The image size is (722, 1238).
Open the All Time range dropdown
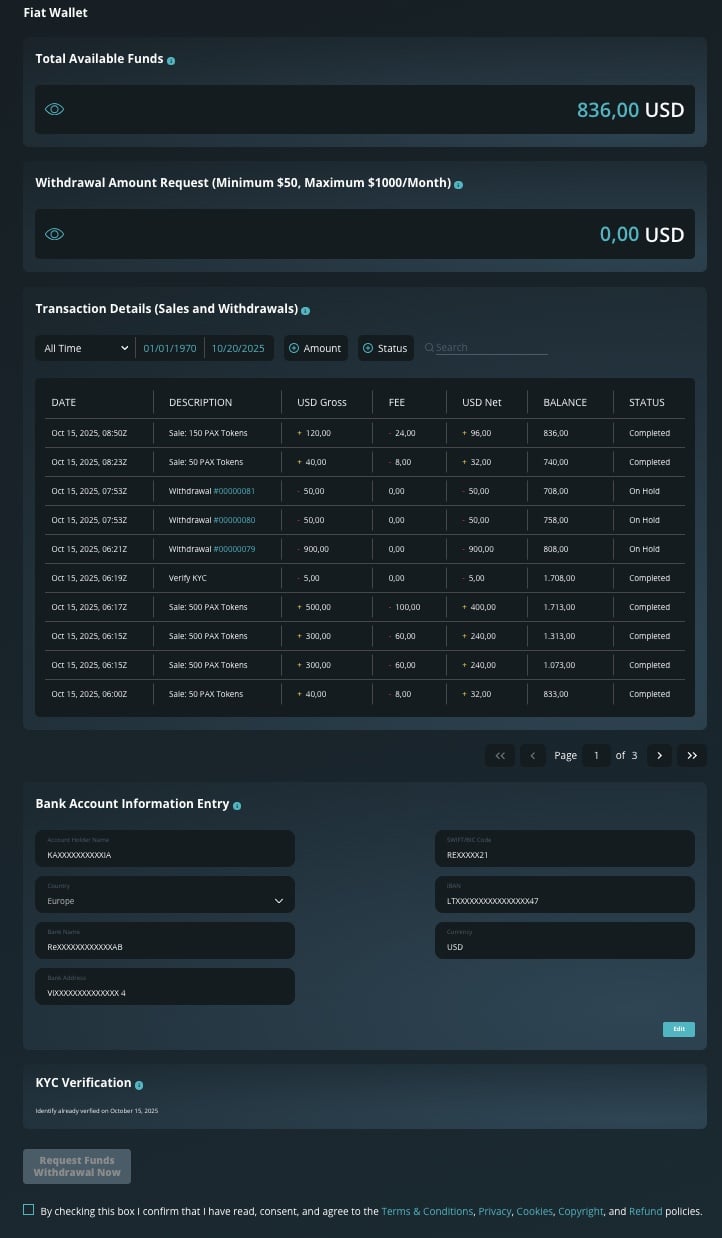pyautogui.click(x=84, y=348)
